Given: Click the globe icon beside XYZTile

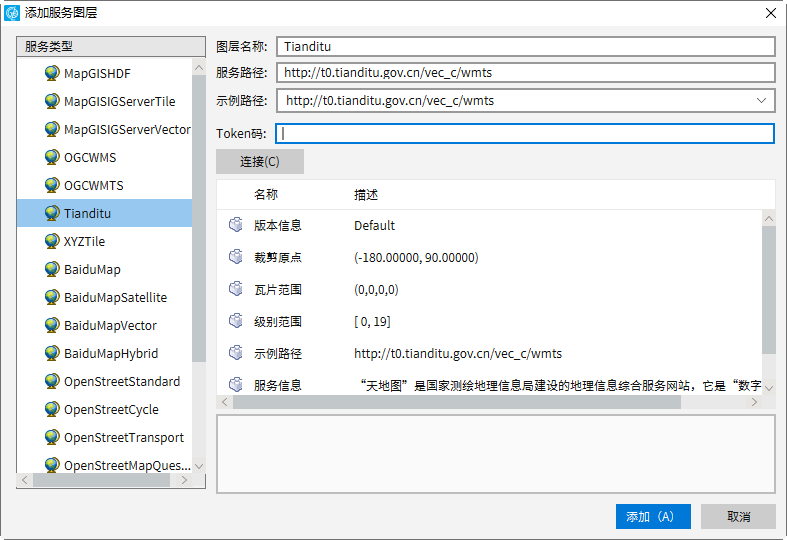Looking at the screenshot, I should [x=52, y=241].
